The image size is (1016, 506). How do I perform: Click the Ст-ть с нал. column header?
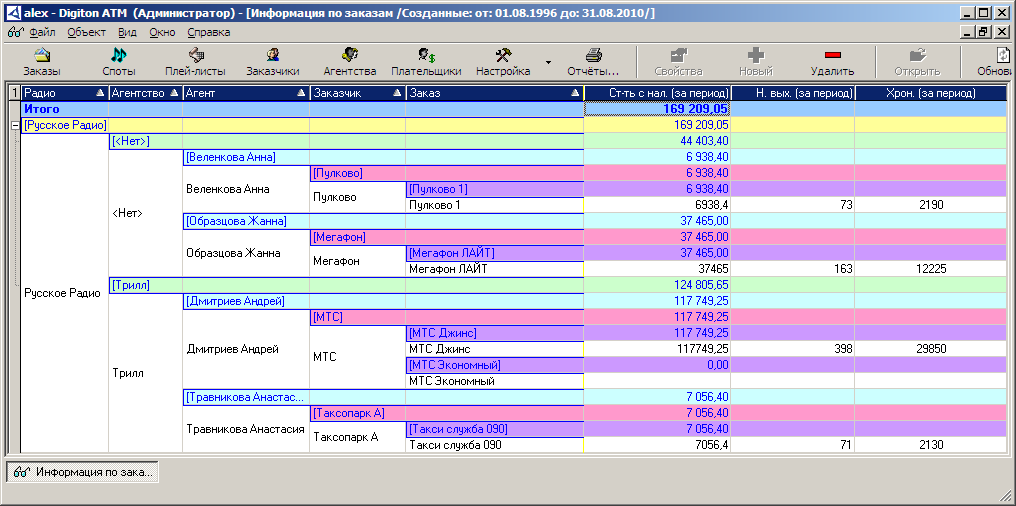tap(657, 93)
